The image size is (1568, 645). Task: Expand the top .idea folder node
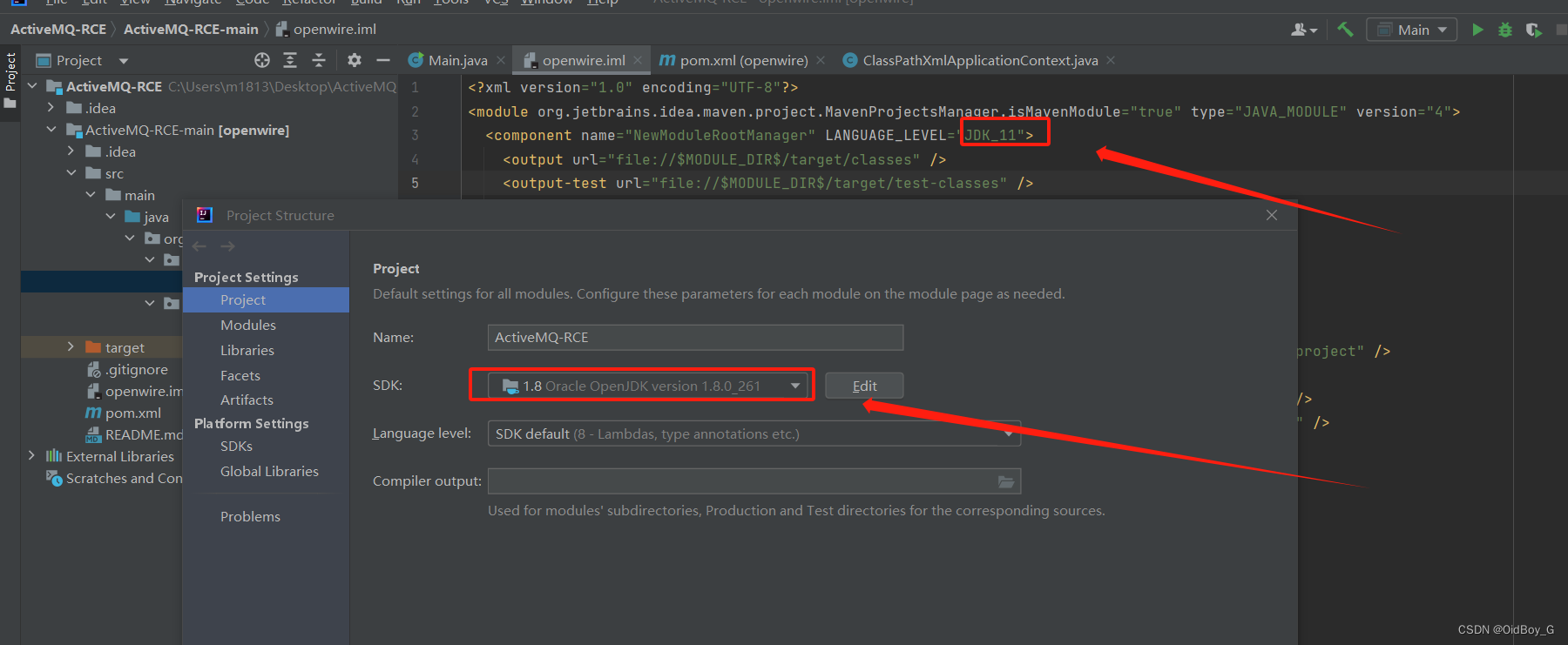coord(51,108)
